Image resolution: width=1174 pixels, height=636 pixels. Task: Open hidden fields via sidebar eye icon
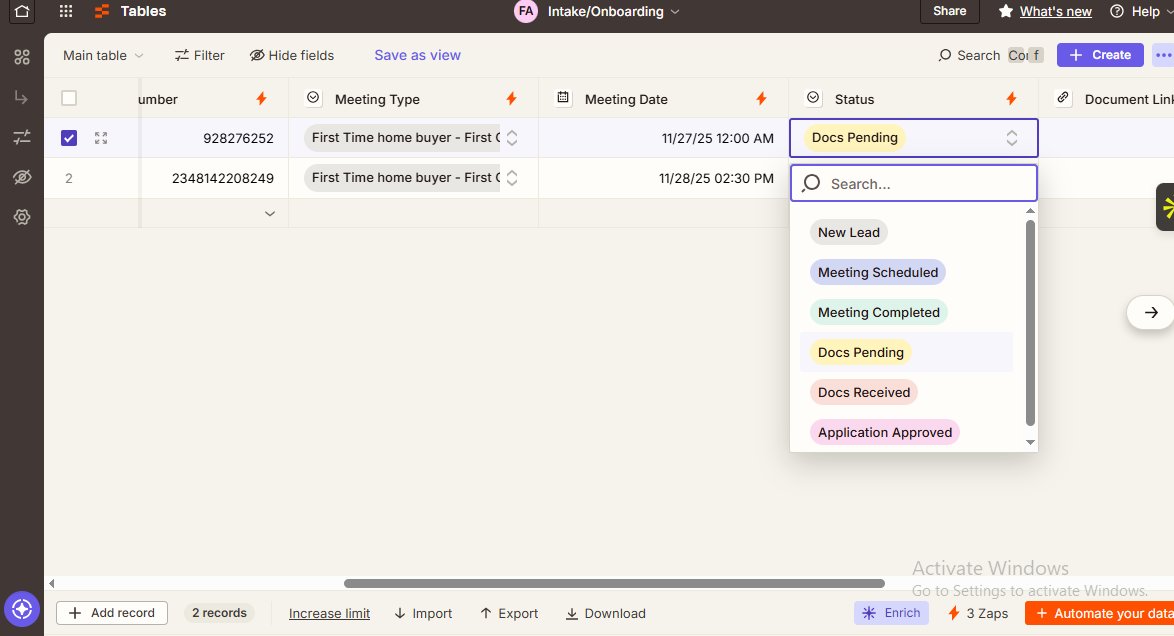(x=22, y=177)
